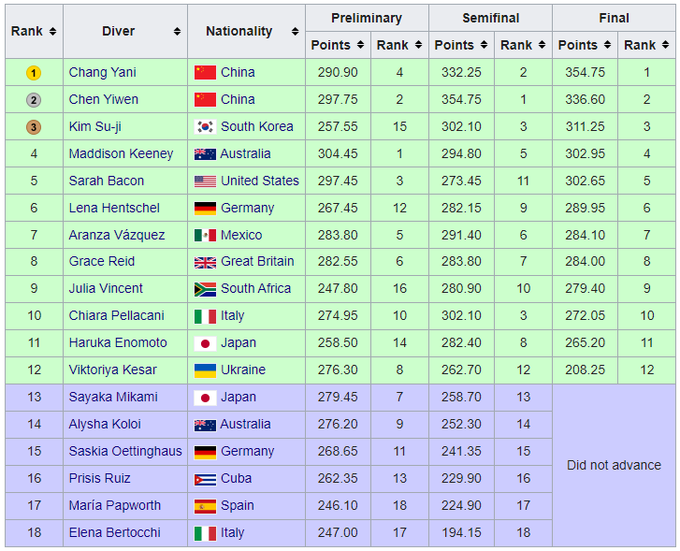
Task: Sort table by the Nationality column
Action: click(246, 31)
